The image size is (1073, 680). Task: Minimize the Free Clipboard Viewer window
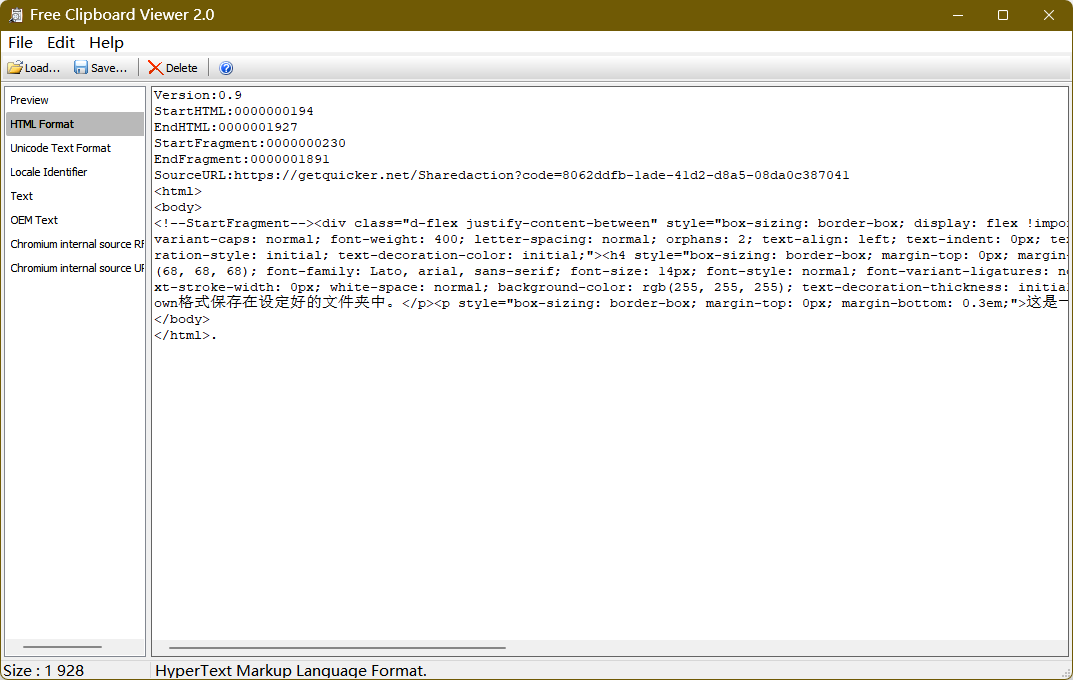(958, 15)
